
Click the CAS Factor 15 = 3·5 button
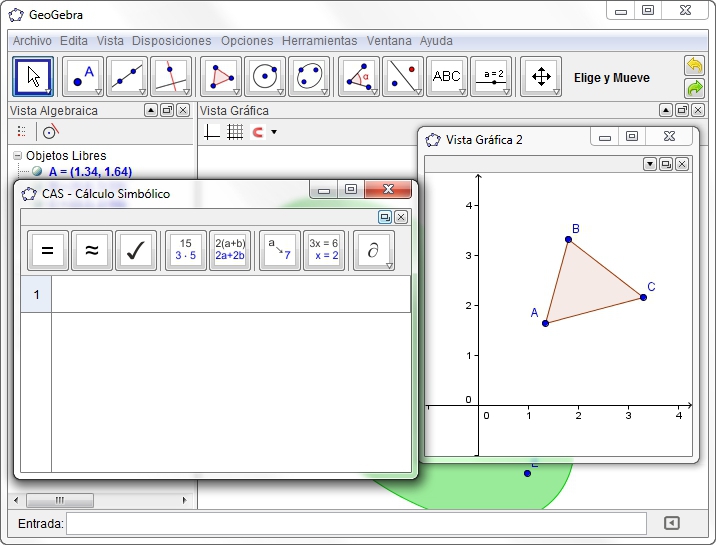186,251
